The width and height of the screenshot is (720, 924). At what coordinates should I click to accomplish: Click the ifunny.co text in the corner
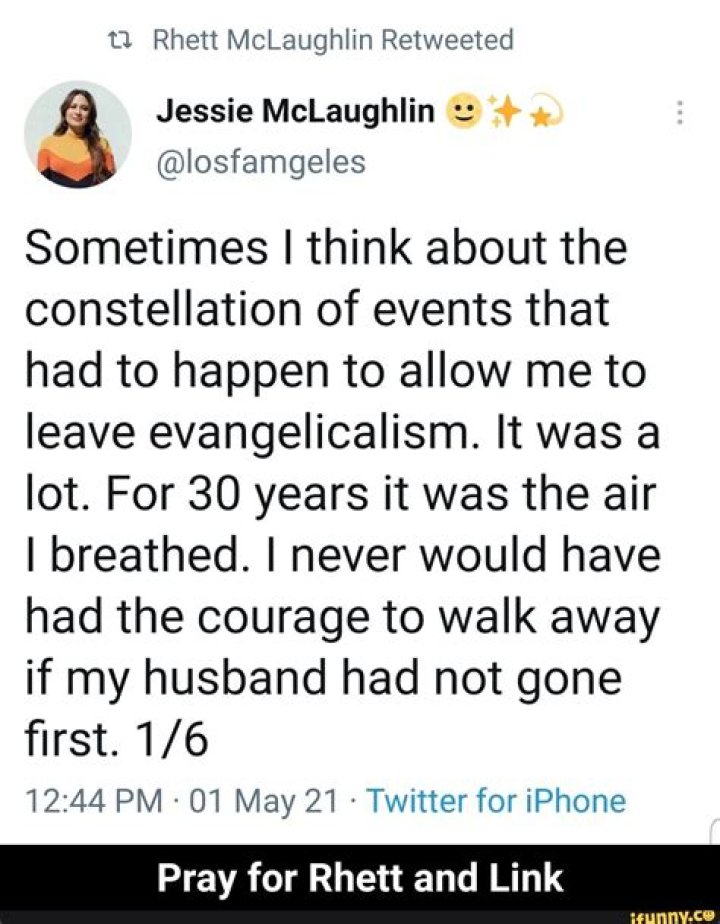(x=671, y=916)
